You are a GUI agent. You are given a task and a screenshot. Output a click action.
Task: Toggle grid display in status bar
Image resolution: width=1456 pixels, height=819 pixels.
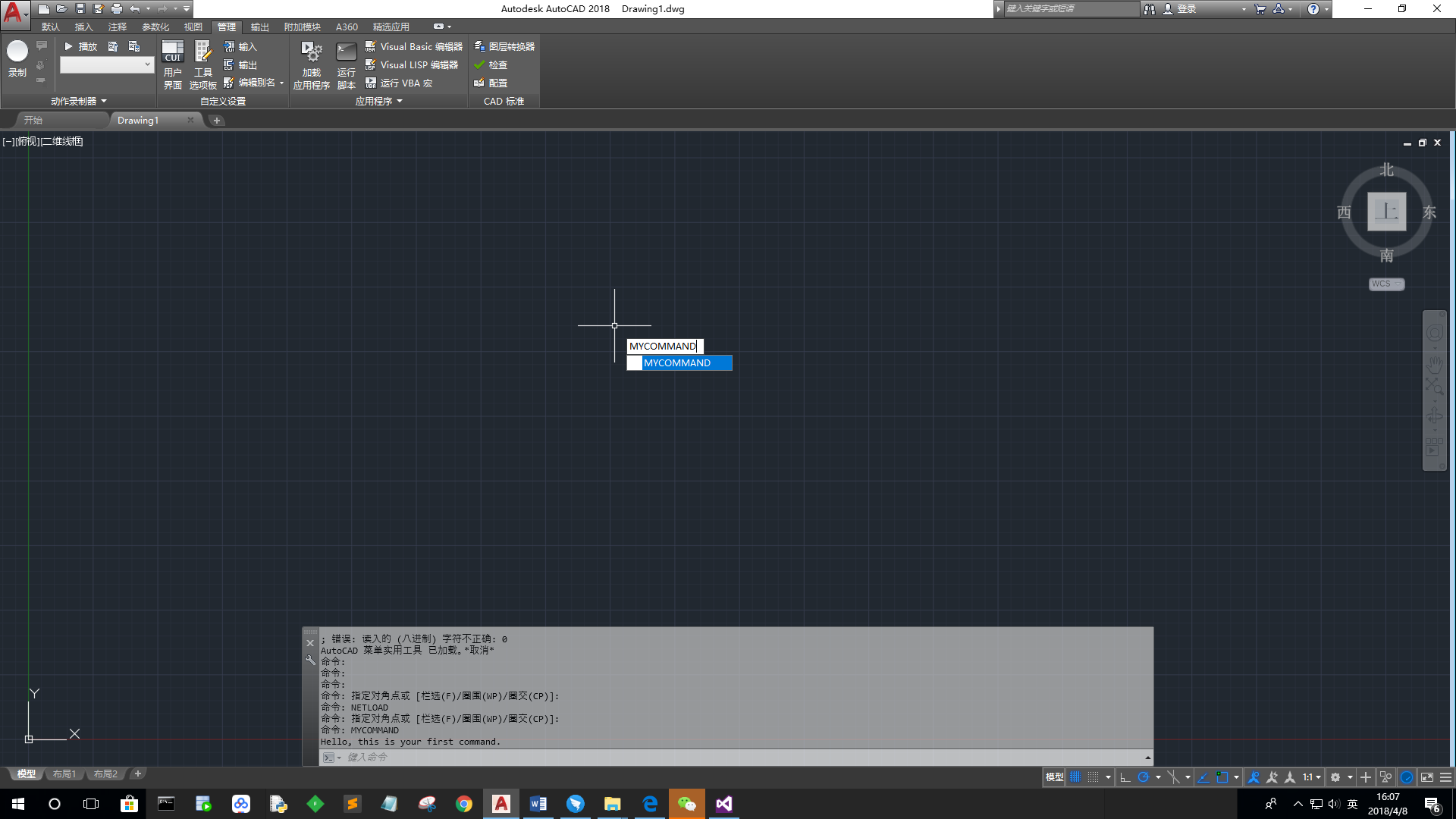(x=1075, y=777)
